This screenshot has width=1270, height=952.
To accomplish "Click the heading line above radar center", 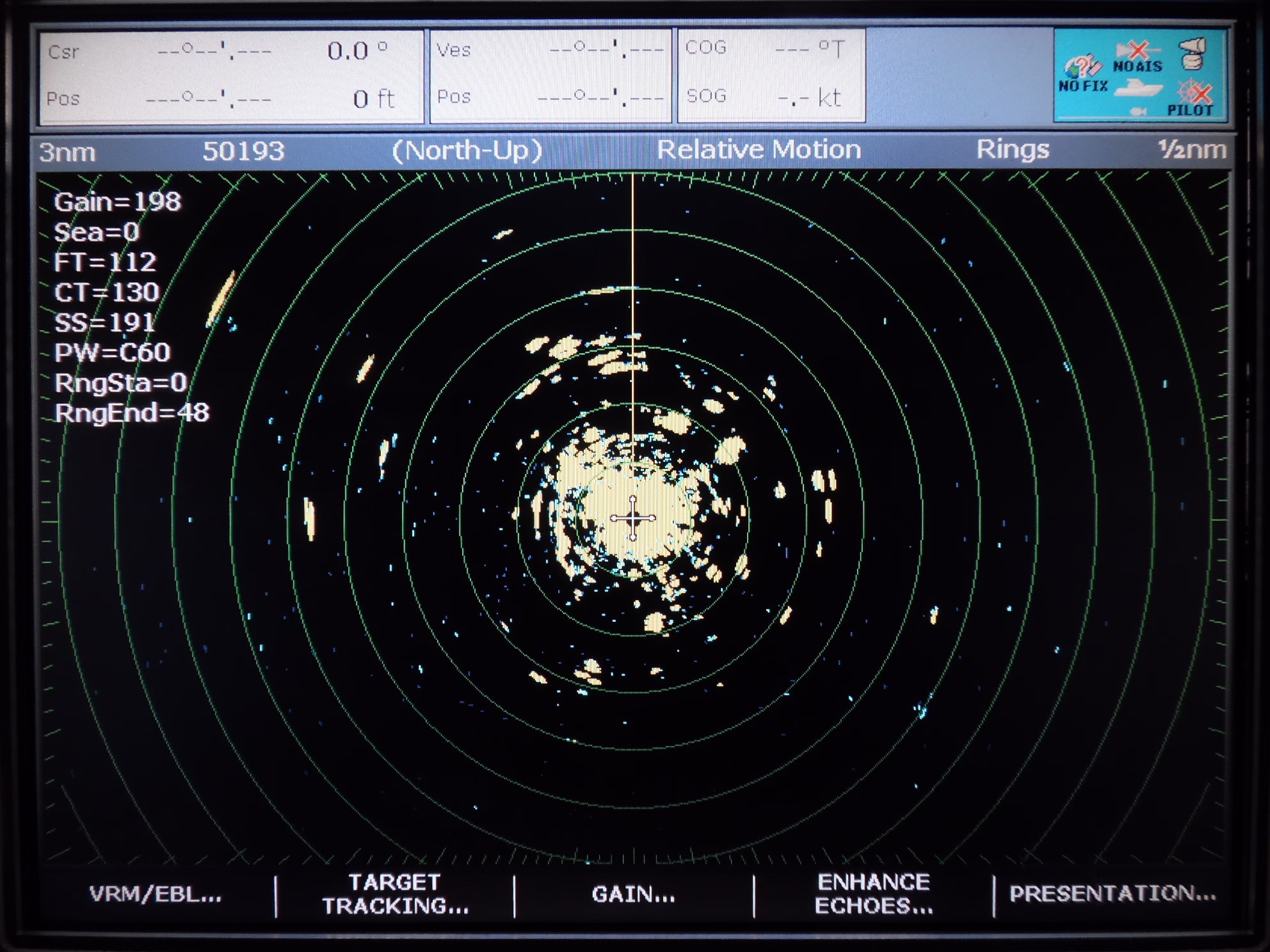I will 632,333.
